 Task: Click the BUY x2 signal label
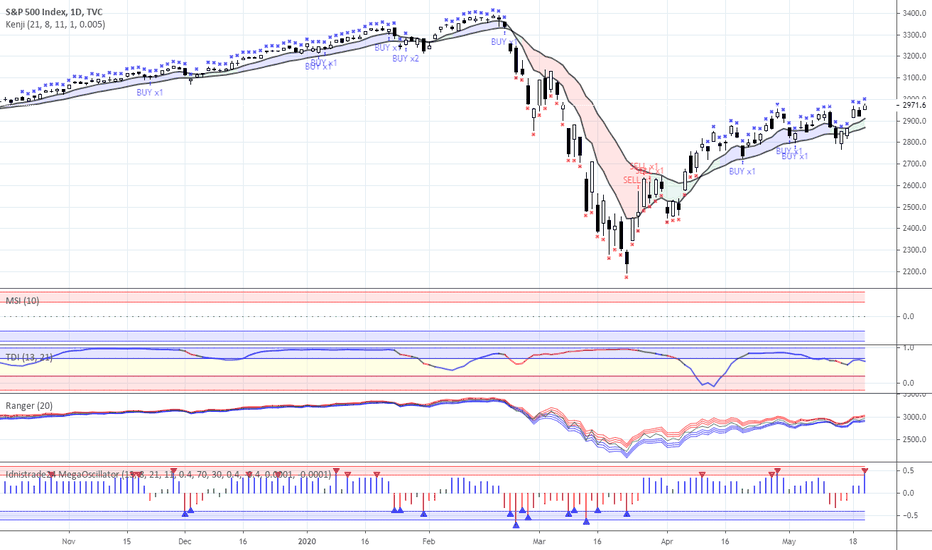click(406, 59)
